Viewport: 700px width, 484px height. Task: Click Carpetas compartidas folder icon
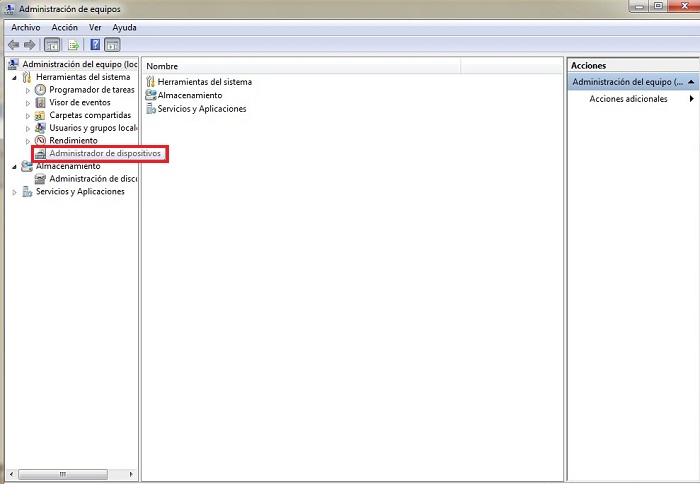(x=40, y=115)
